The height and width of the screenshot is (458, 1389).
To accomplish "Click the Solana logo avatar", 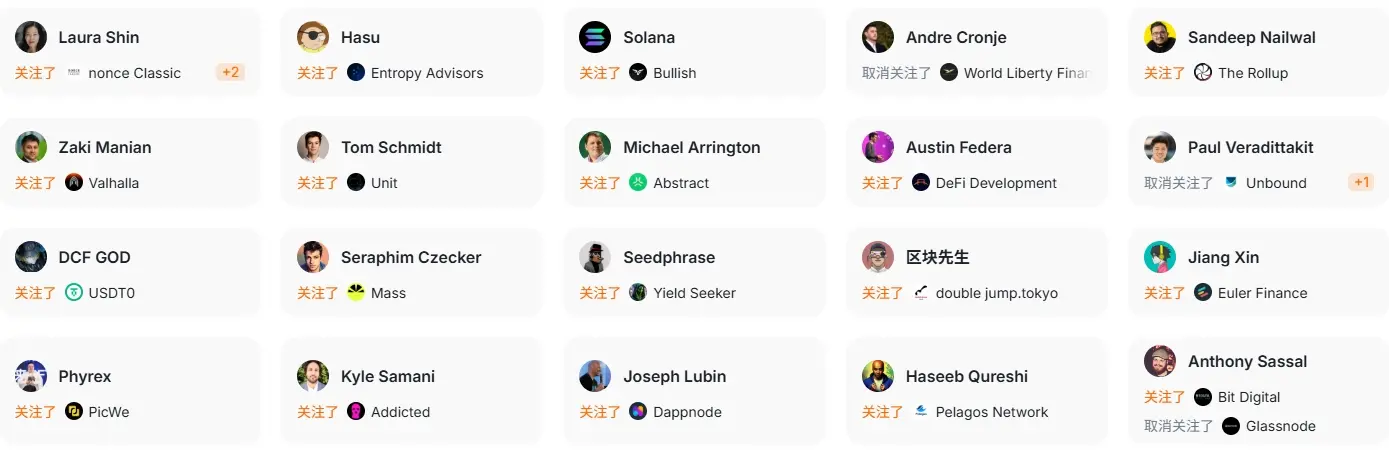I will pos(595,37).
